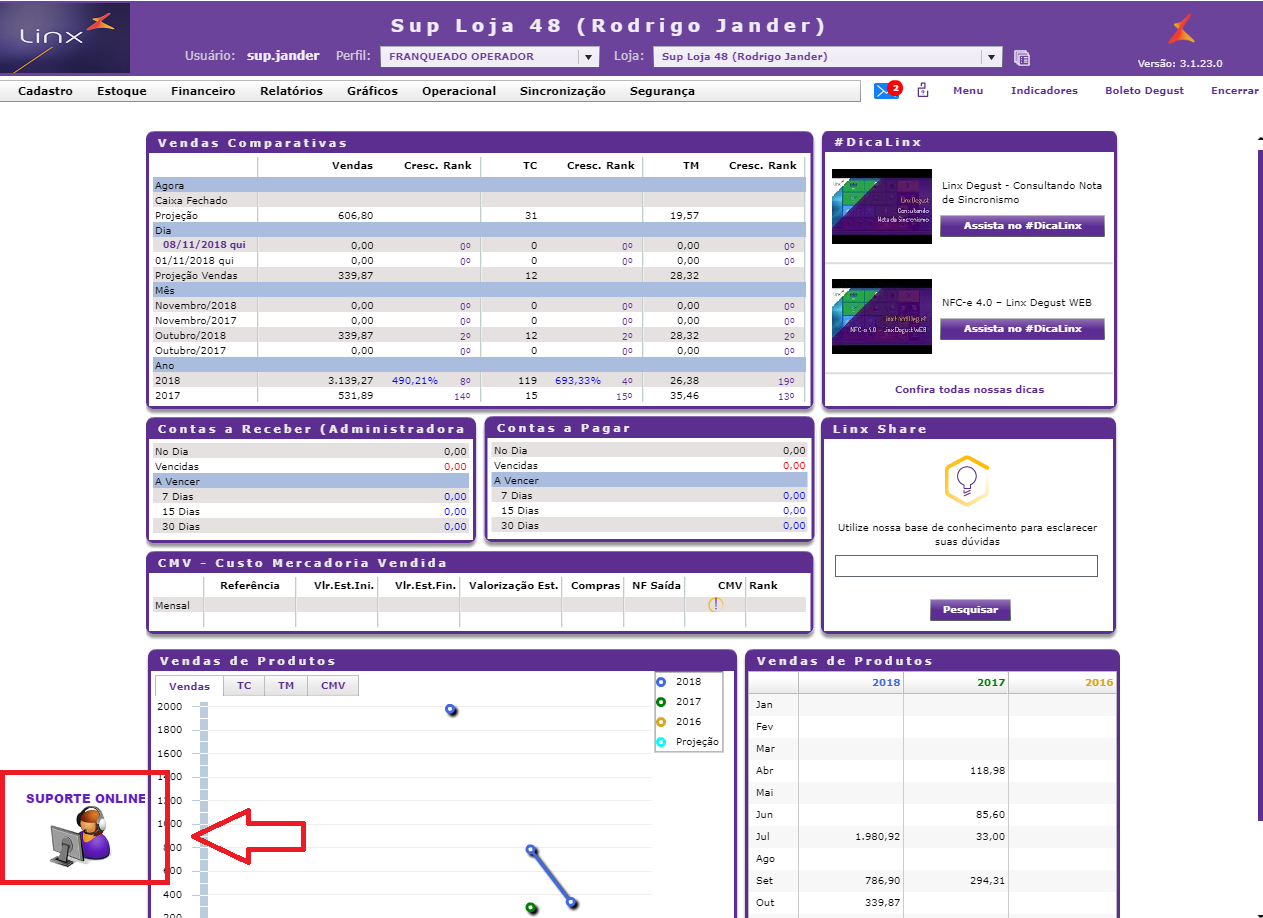The width and height of the screenshot is (1263, 918).
Task: Click the 2017 column header in products table
Action: coord(991,683)
